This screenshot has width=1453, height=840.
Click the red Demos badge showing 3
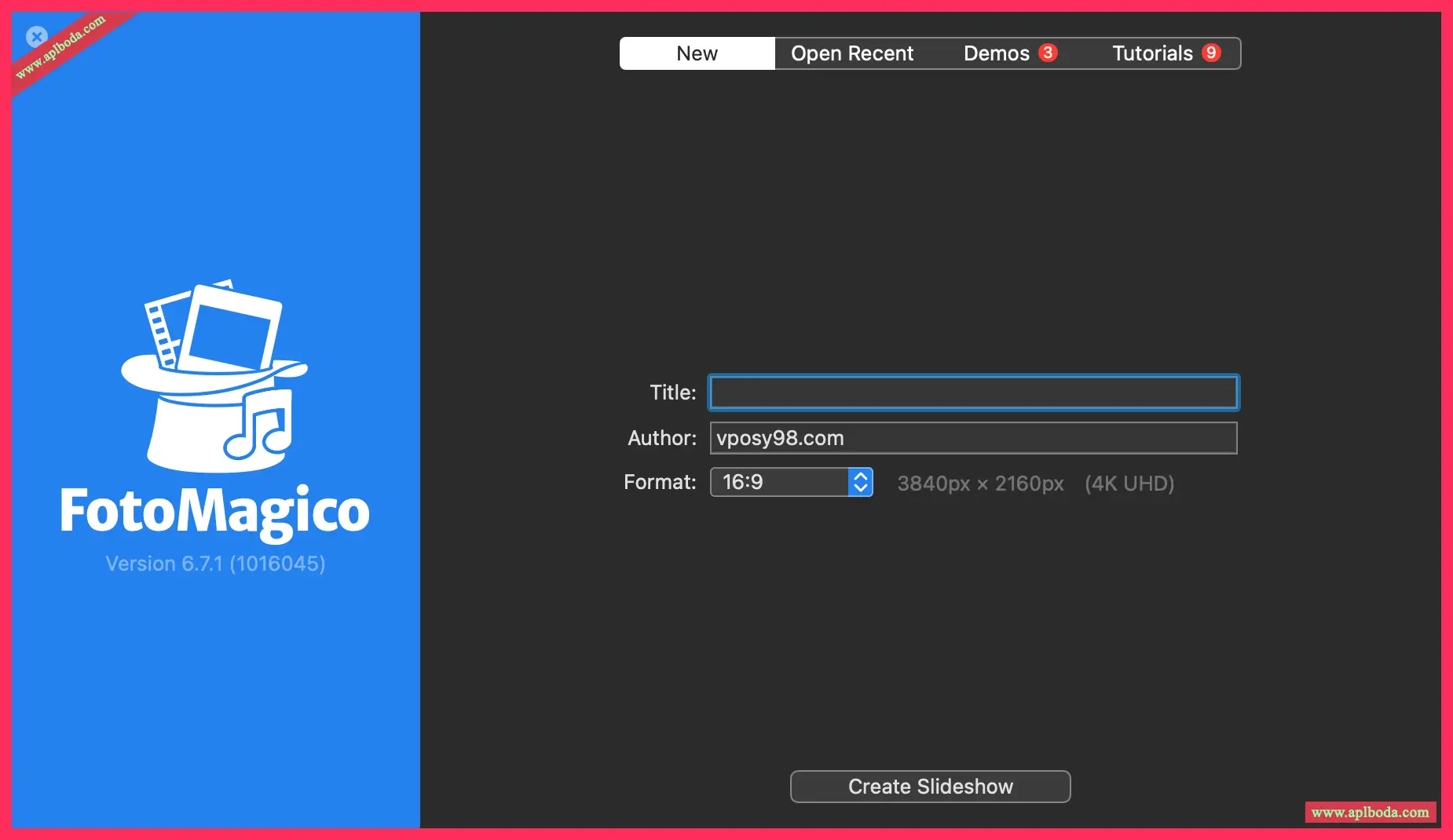1048,53
